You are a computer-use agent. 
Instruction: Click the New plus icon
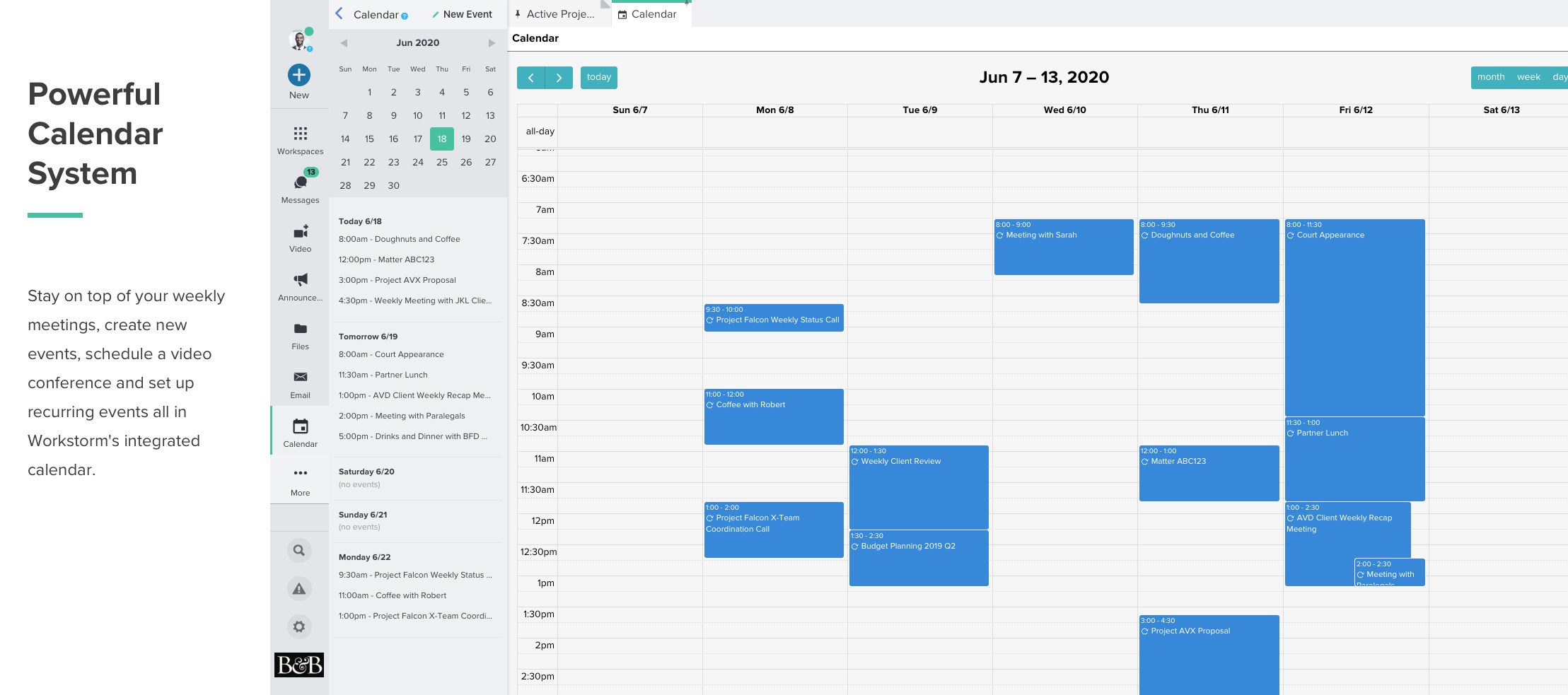coord(299,75)
